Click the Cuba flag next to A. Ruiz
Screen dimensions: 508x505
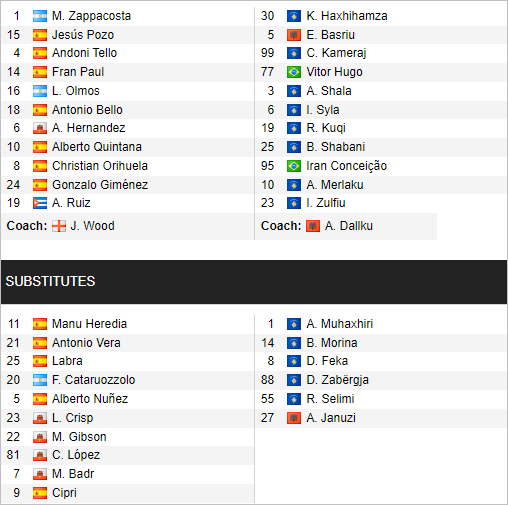coord(40,203)
